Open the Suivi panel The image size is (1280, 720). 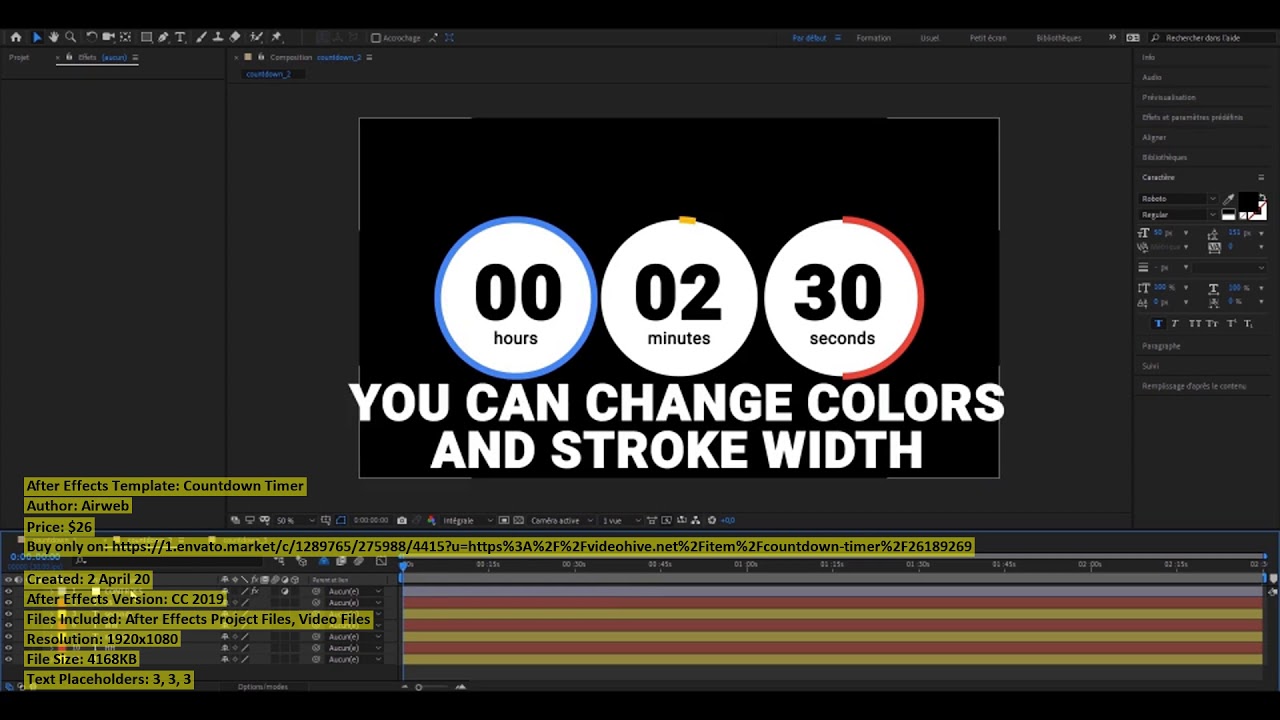(x=1150, y=366)
